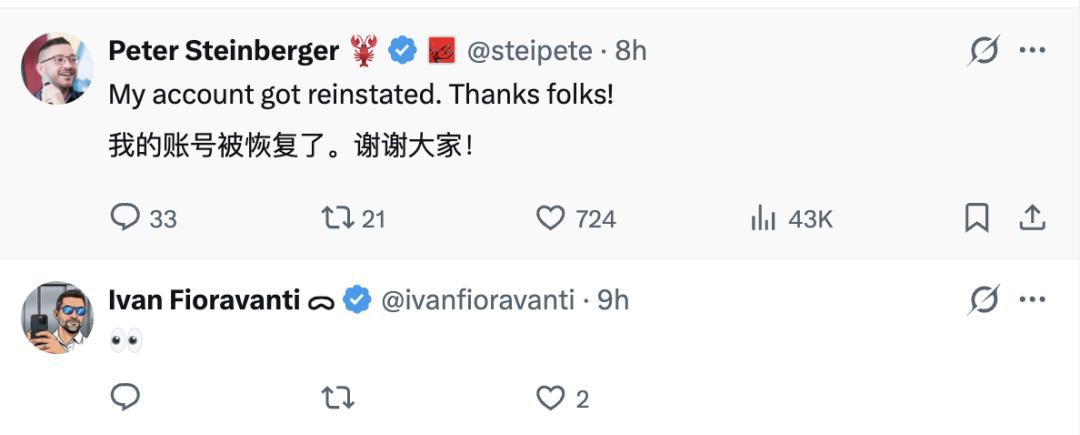Open Grok icon on Peter's tweet

983,50
